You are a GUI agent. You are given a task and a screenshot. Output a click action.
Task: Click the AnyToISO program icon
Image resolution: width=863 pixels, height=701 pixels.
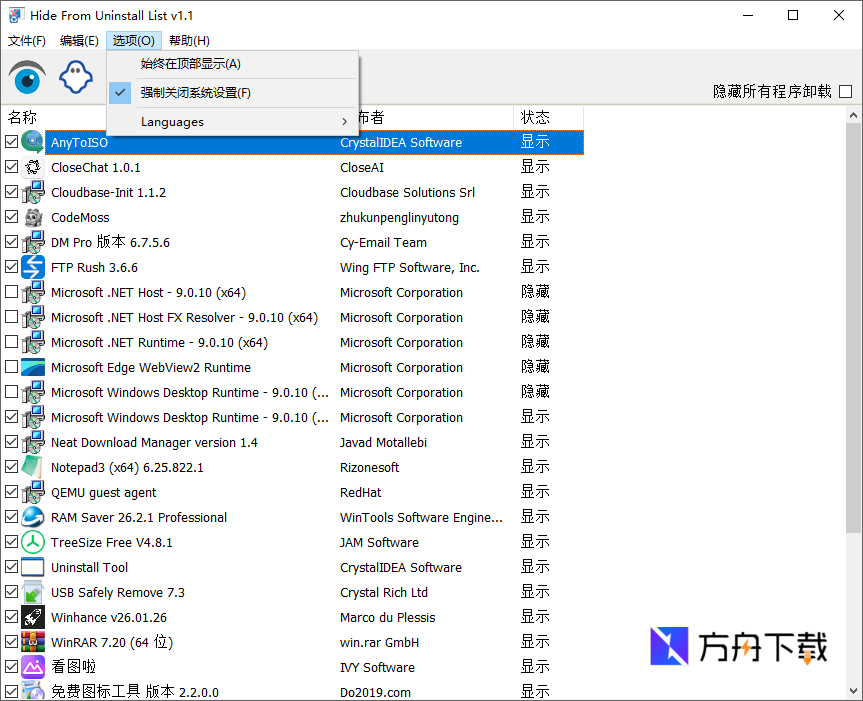point(33,142)
